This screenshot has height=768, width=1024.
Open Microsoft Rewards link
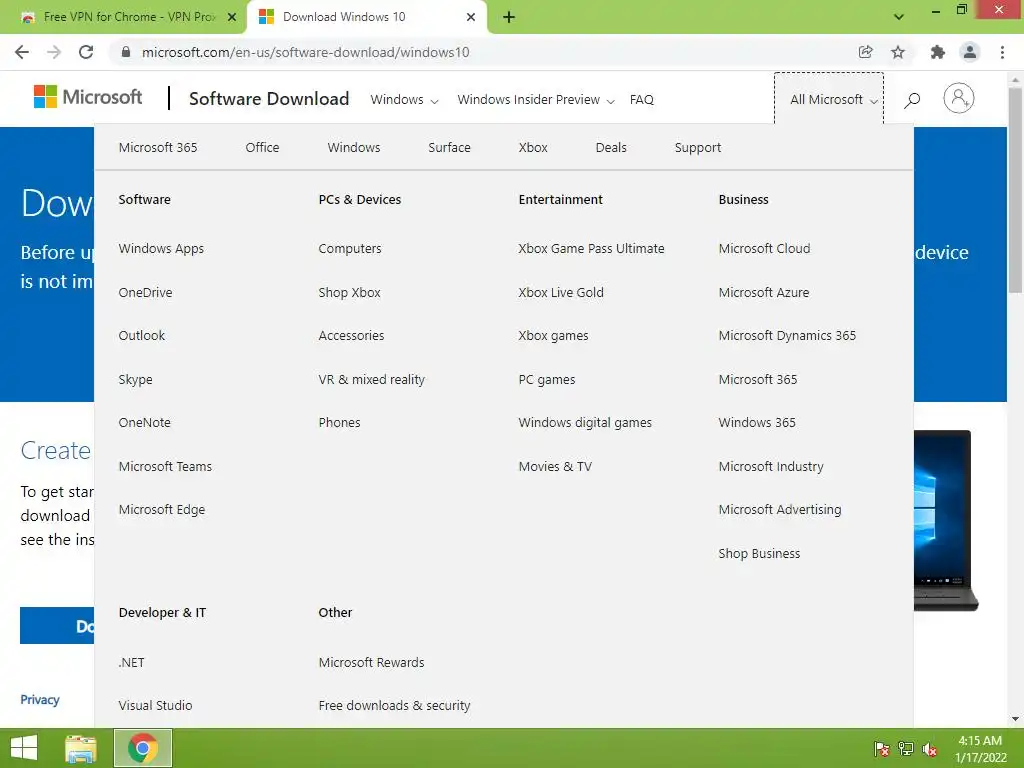tap(372, 662)
